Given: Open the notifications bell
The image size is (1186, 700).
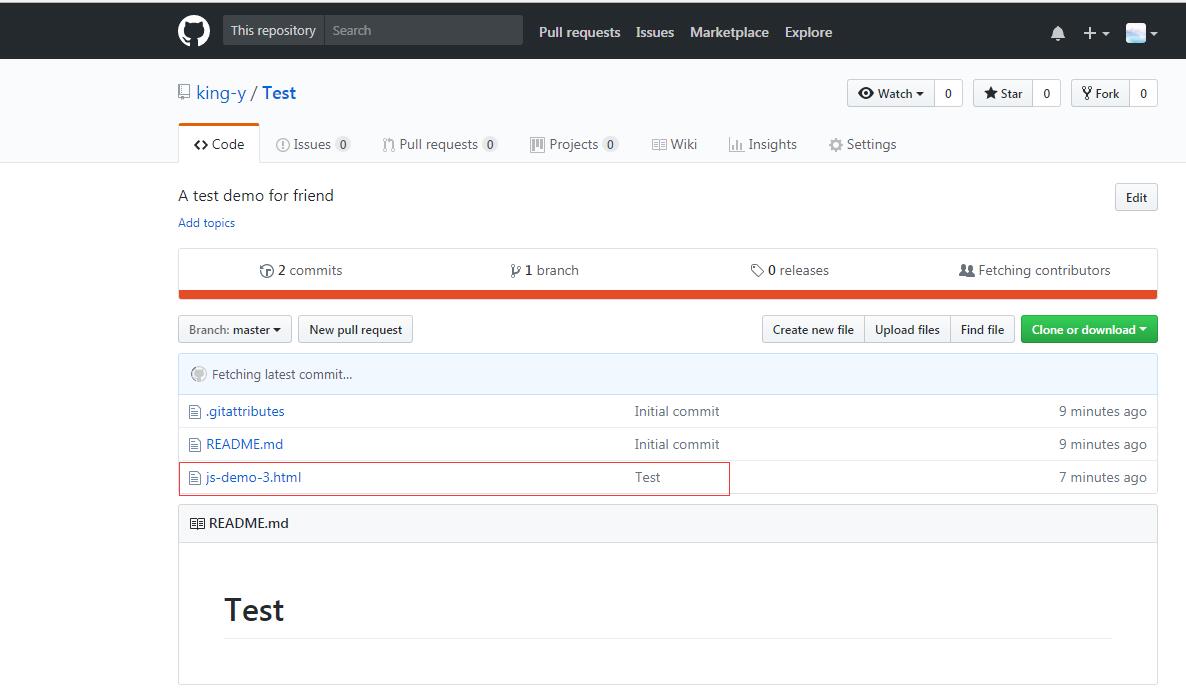Looking at the screenshot, I should pos(1058,33).
